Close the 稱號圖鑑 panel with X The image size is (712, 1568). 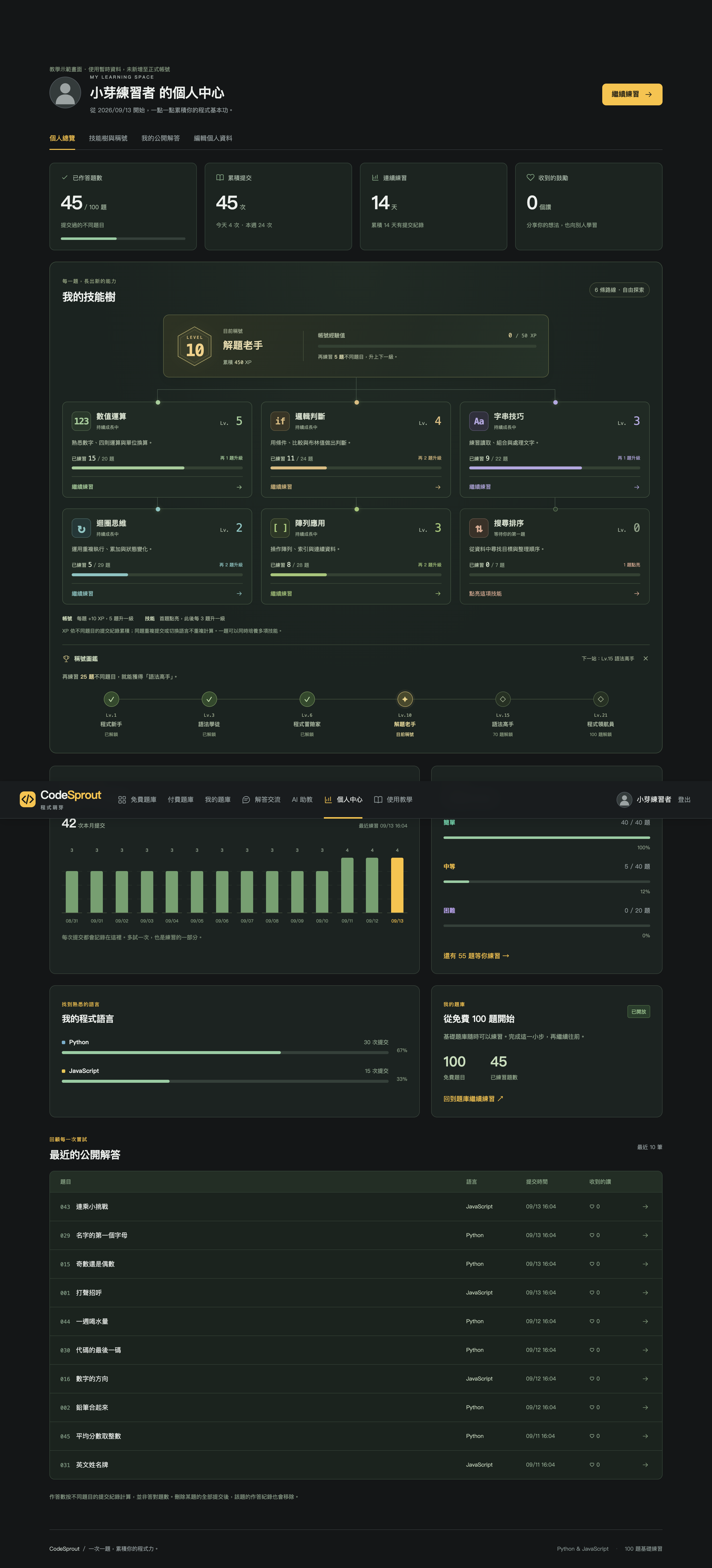pyautogui.click(x=646, y=659)
